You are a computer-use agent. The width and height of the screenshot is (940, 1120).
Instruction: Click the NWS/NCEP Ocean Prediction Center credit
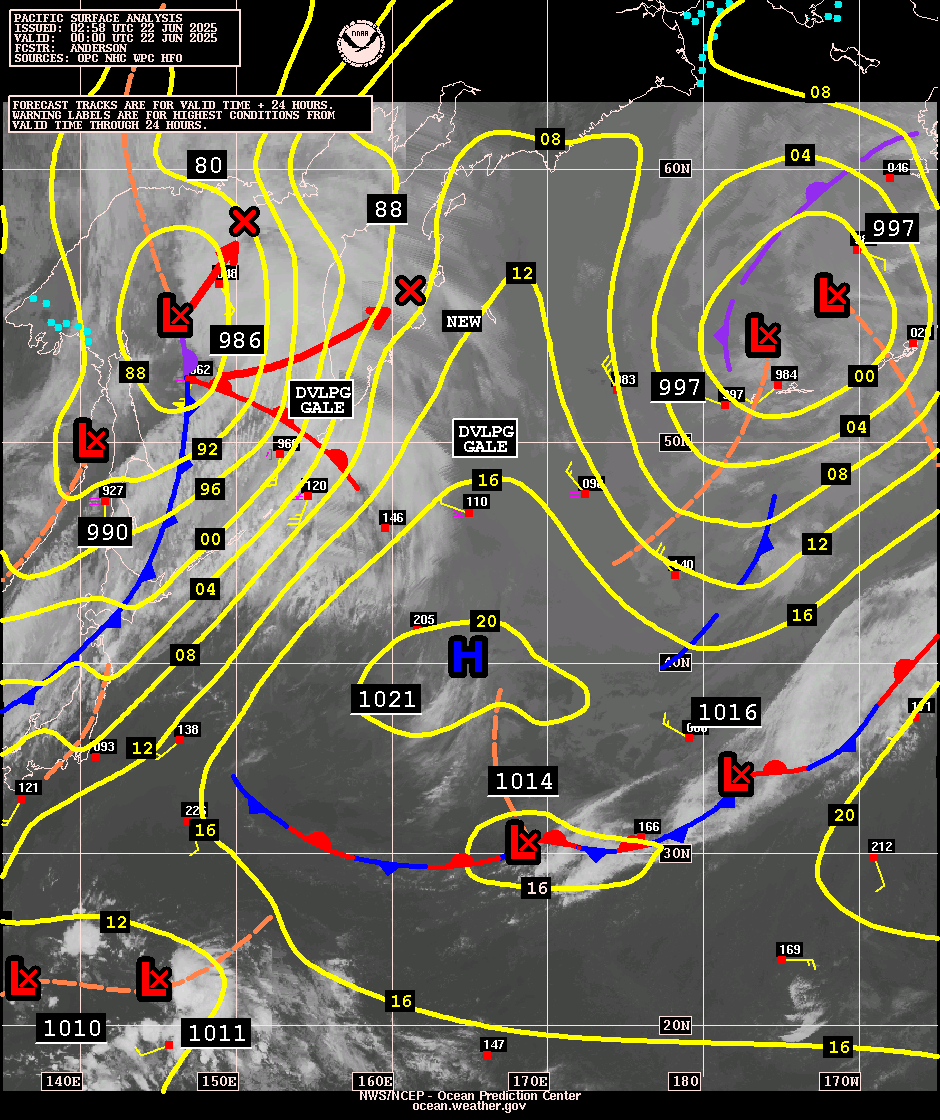coord(469,1096)
